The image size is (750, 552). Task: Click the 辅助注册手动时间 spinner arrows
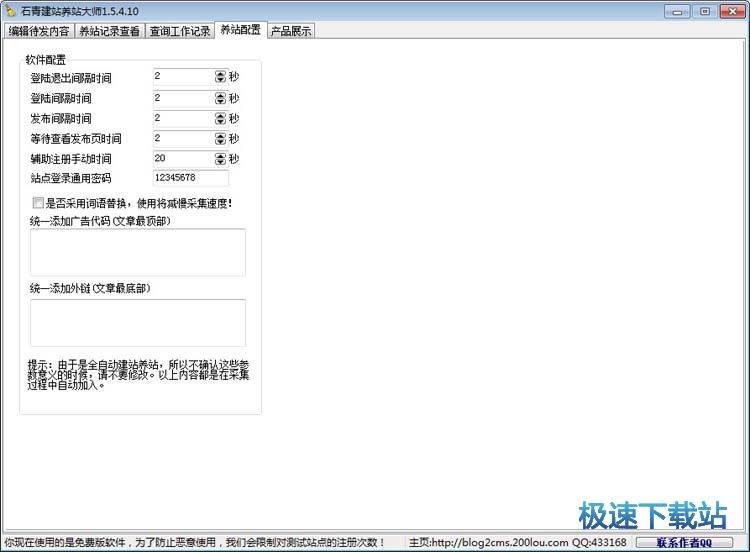(x=220, y=158)
